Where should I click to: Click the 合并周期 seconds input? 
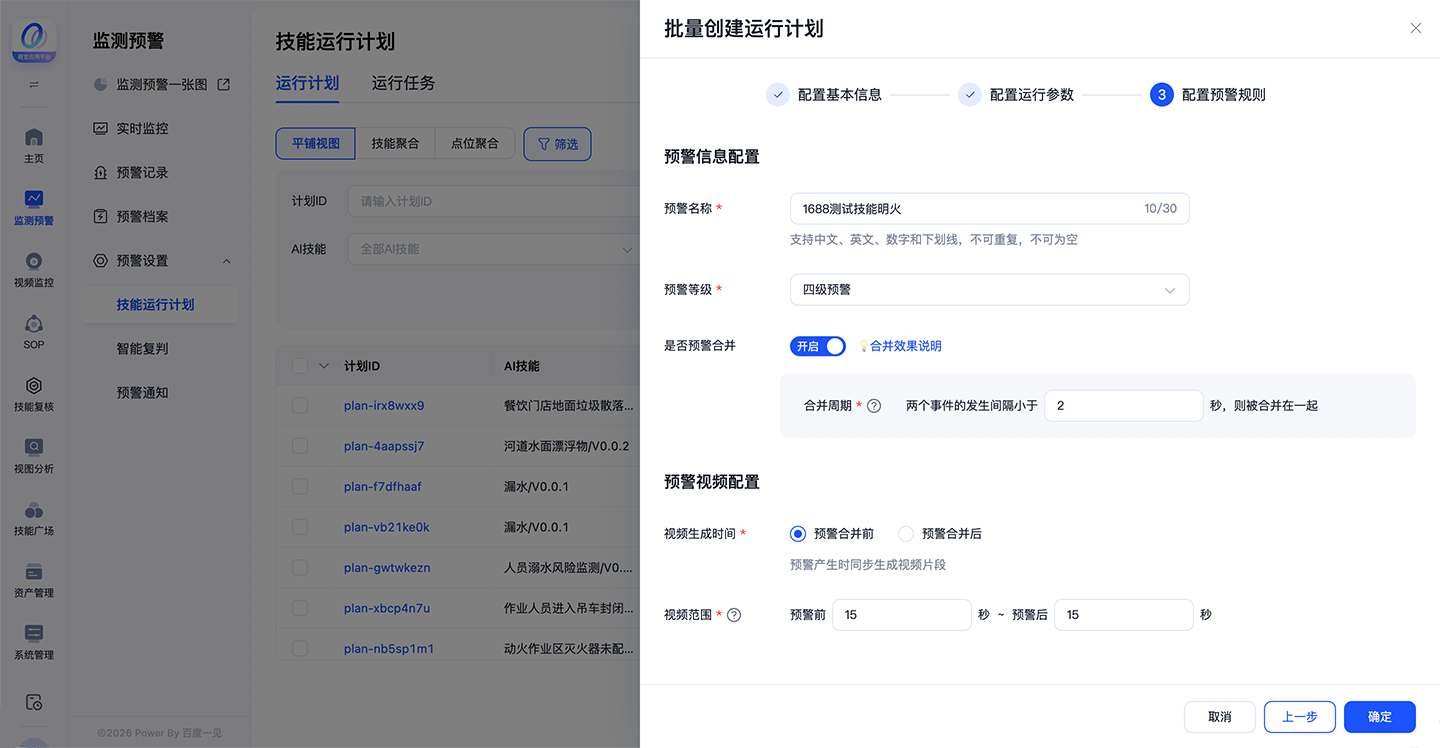coord(1124,406)
